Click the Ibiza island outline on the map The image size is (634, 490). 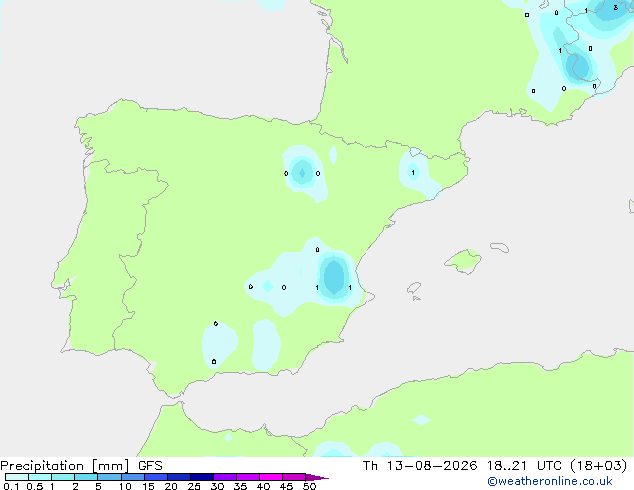[414, 288]
